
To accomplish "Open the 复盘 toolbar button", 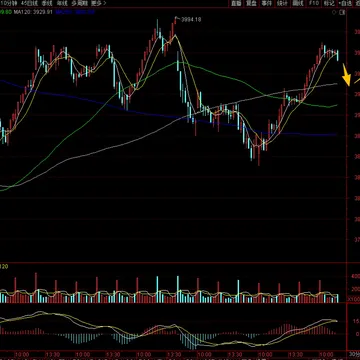I will 252,3.
